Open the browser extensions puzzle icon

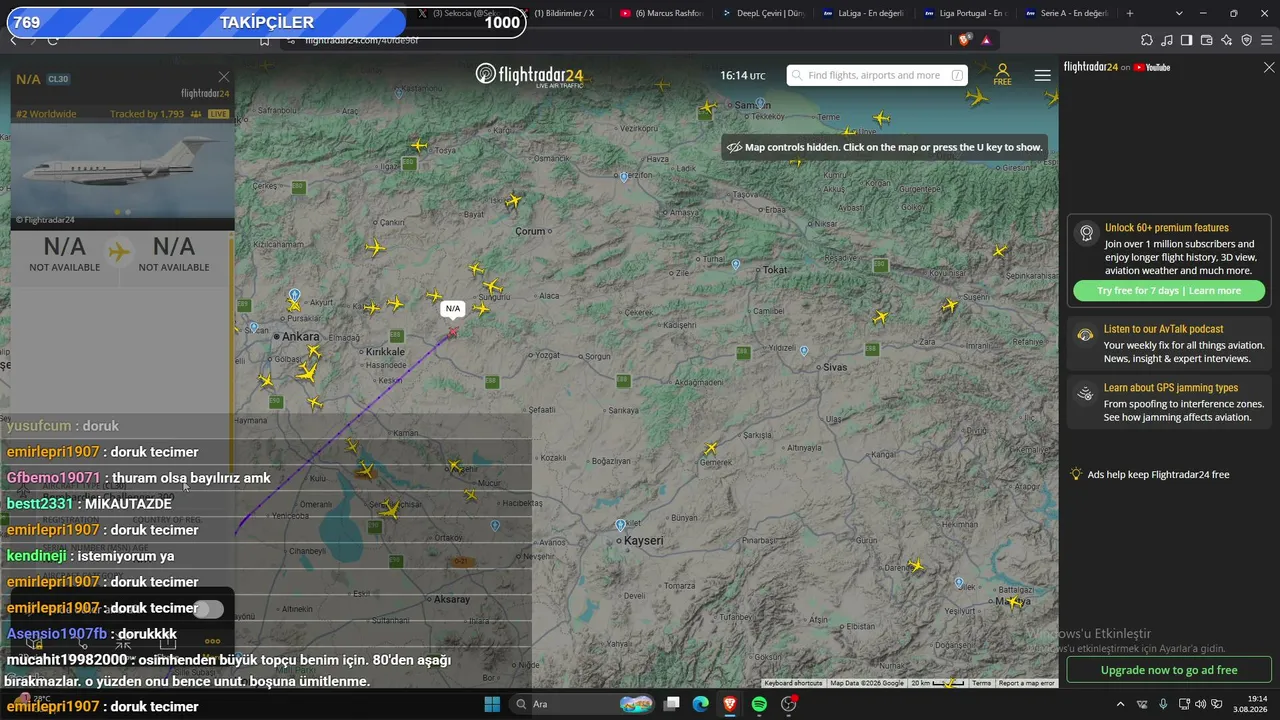click(x=1147, y=40)
